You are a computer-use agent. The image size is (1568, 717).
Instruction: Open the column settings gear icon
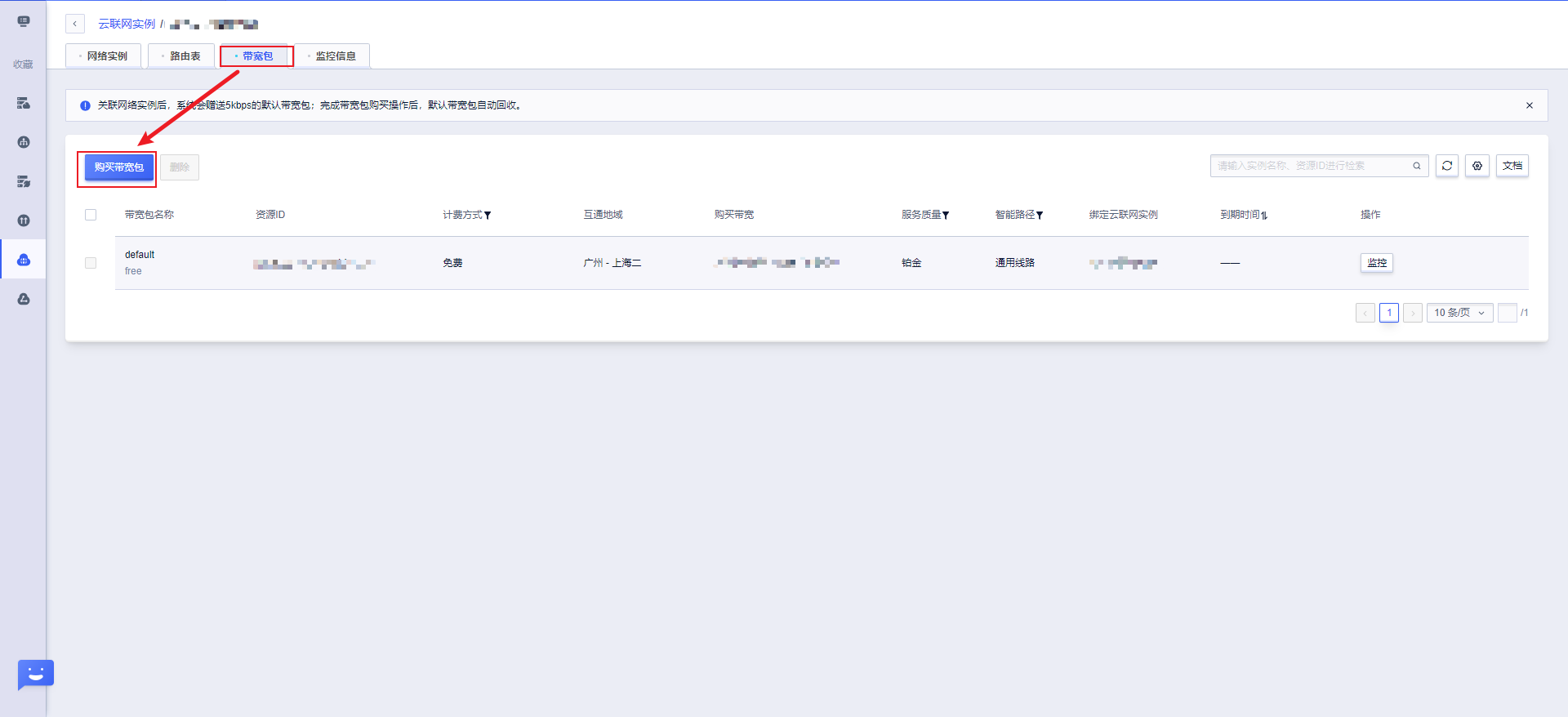click(x=1477, y=166)
